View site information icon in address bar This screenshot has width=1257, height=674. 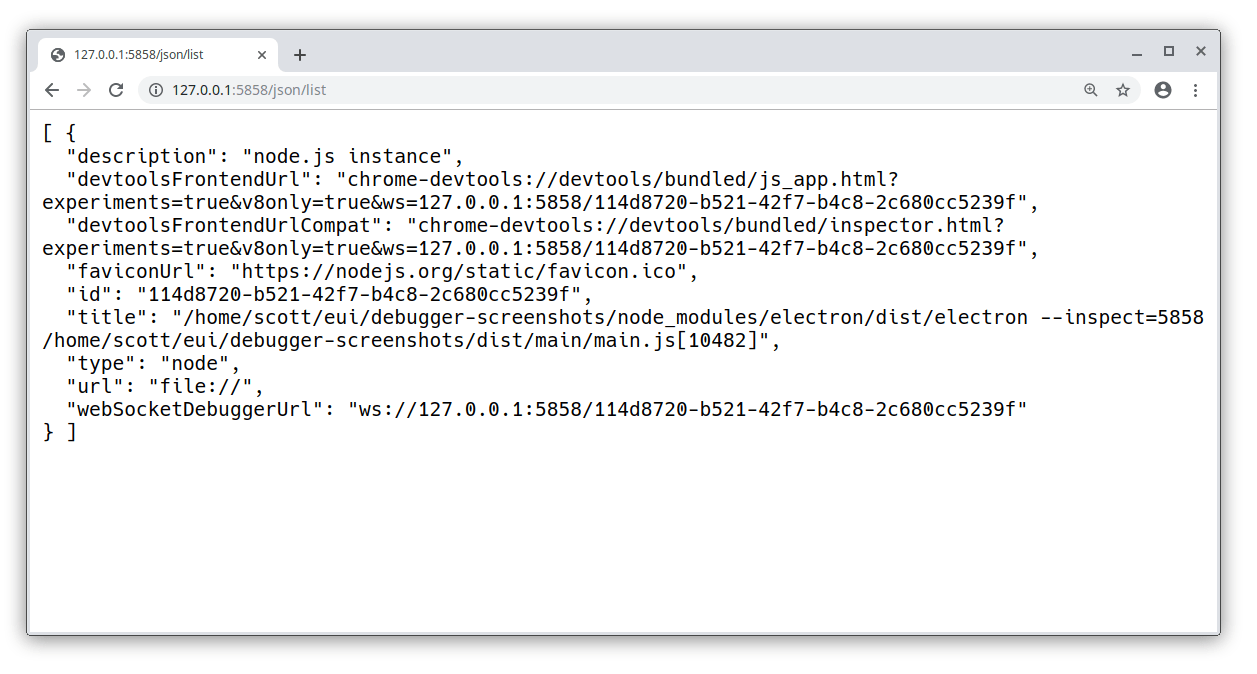(x=155, y=90)
